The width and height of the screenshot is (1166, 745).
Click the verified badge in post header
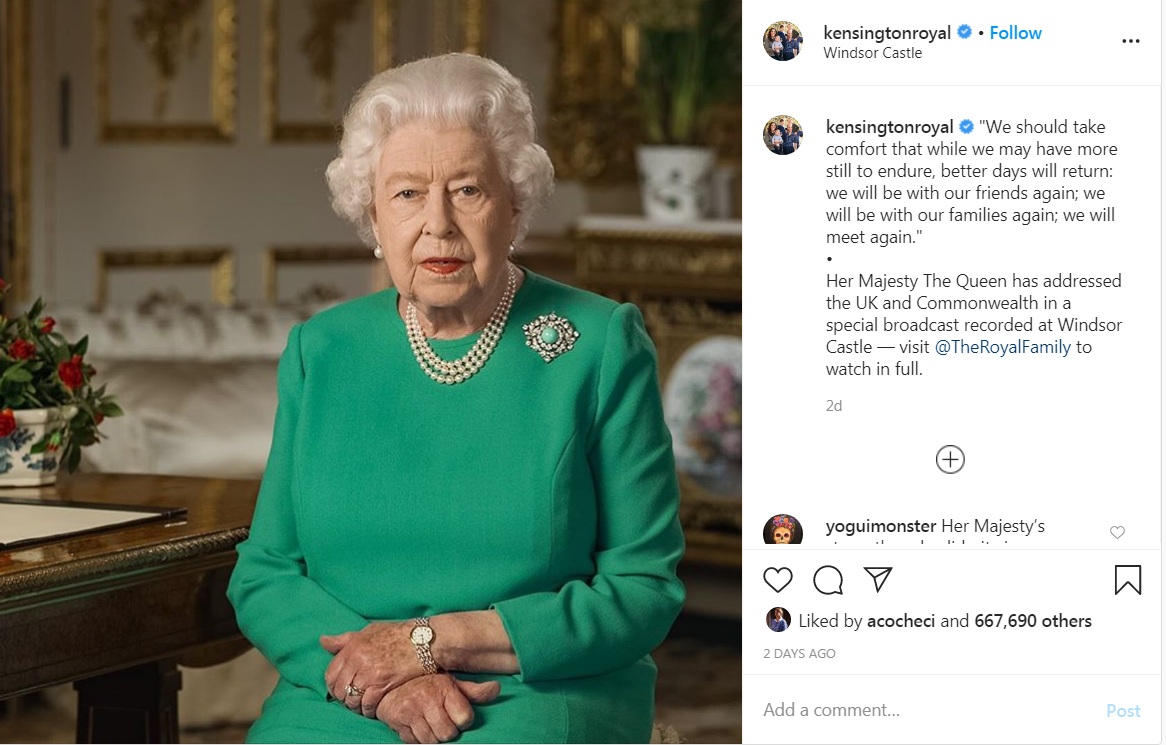tap(965, 33)
